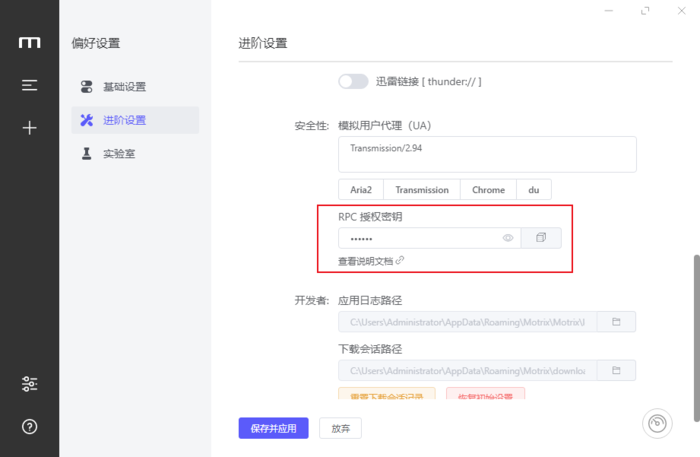This screenshot has height=457, width=700.
Task: Choose the Aria2 user agent preset
Action: pos(361,190)
